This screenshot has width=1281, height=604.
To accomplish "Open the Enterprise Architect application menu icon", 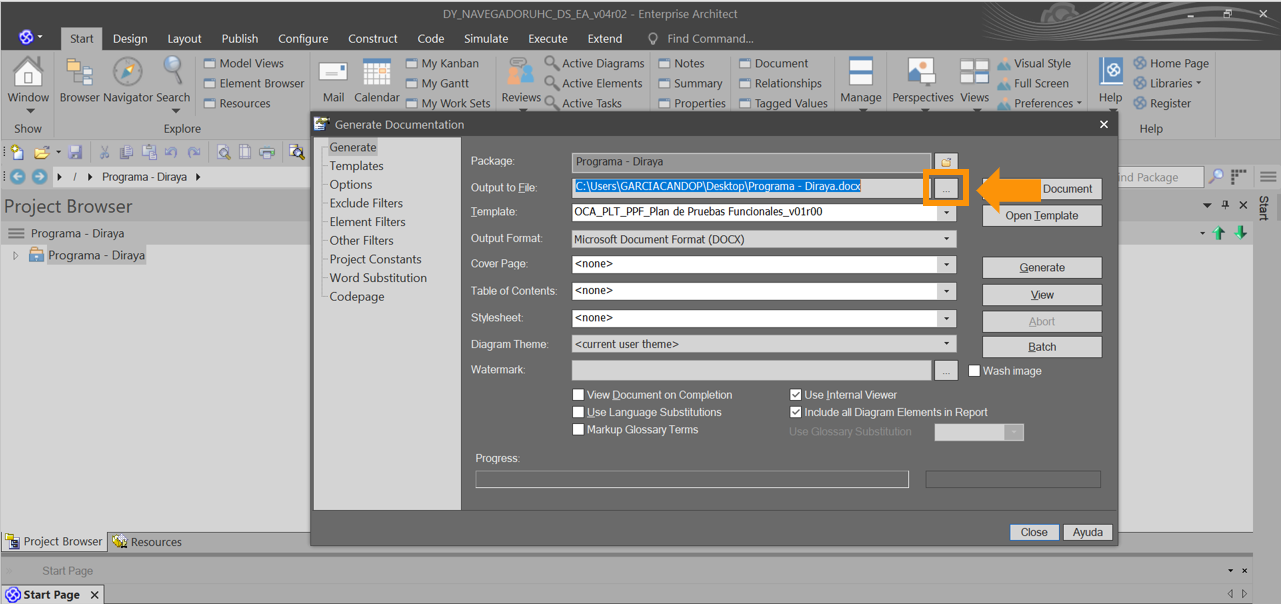I will click(x=26, y=38).
